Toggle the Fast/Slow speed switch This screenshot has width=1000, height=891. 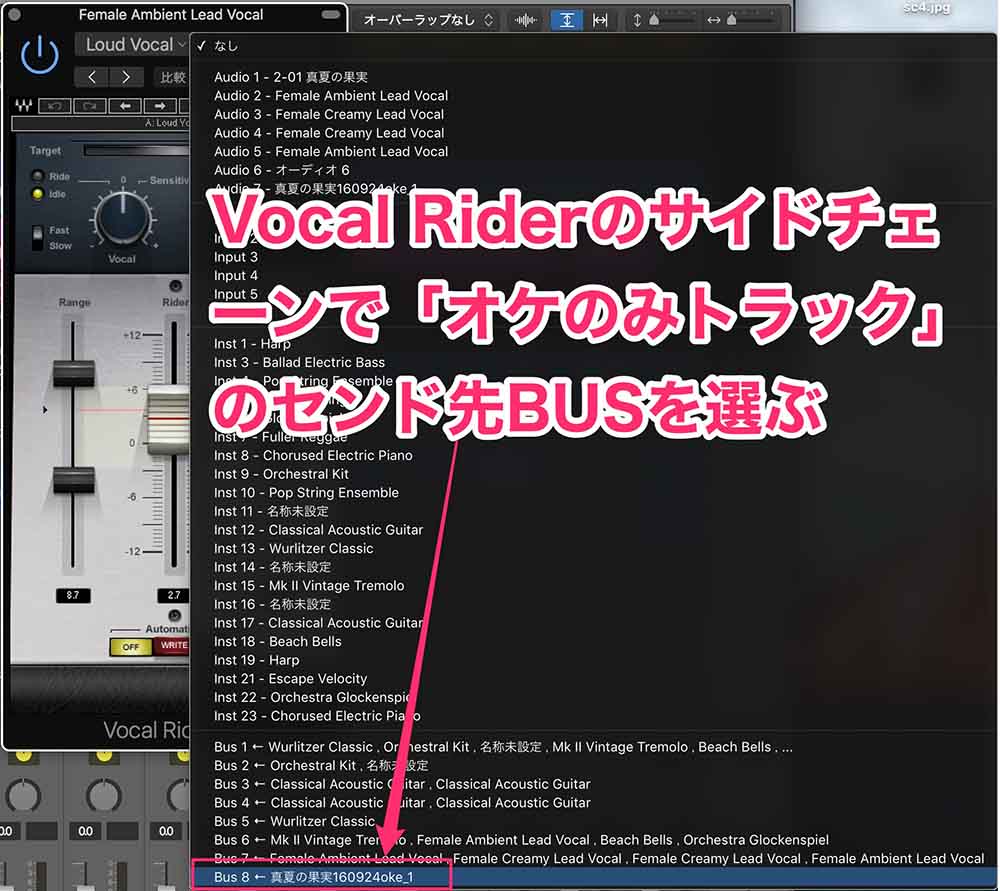click(38, 237)
